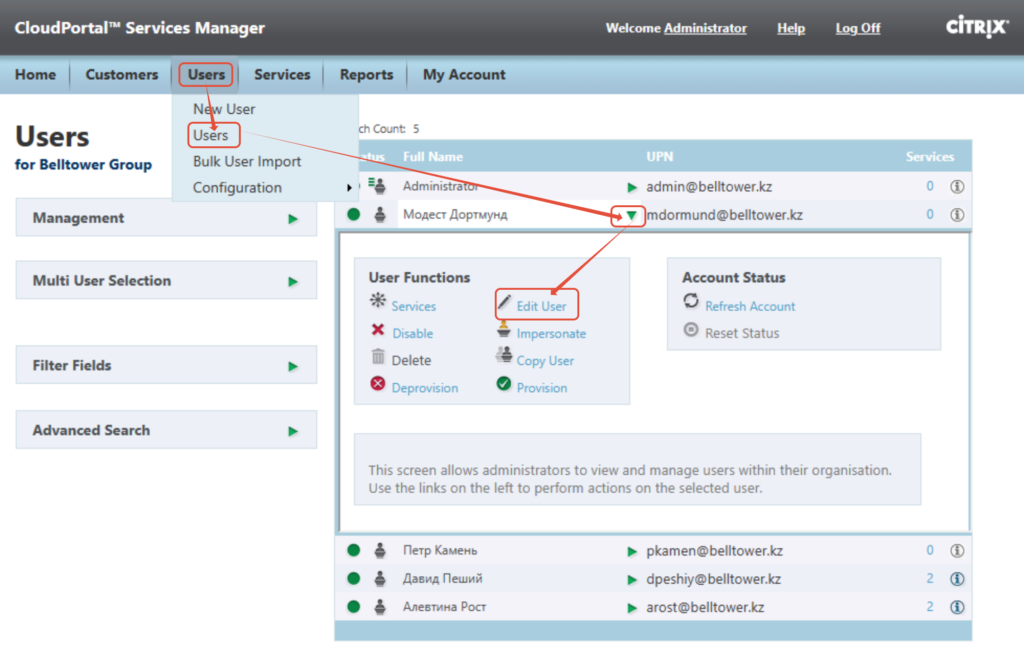Click the user icon beside Administrator
Viewport: 1024px width, 656px height.
coord(377,186)
